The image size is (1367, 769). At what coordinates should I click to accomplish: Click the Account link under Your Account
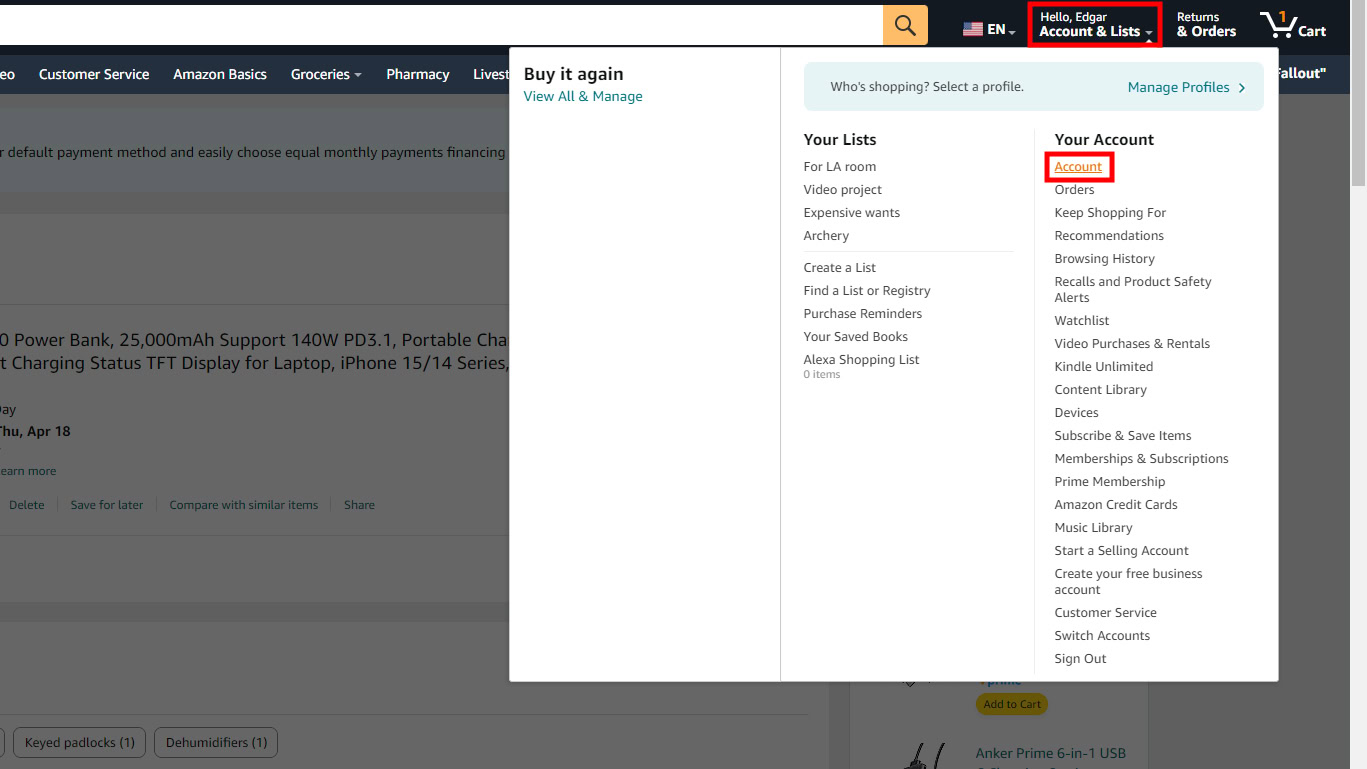[1078, 167]
